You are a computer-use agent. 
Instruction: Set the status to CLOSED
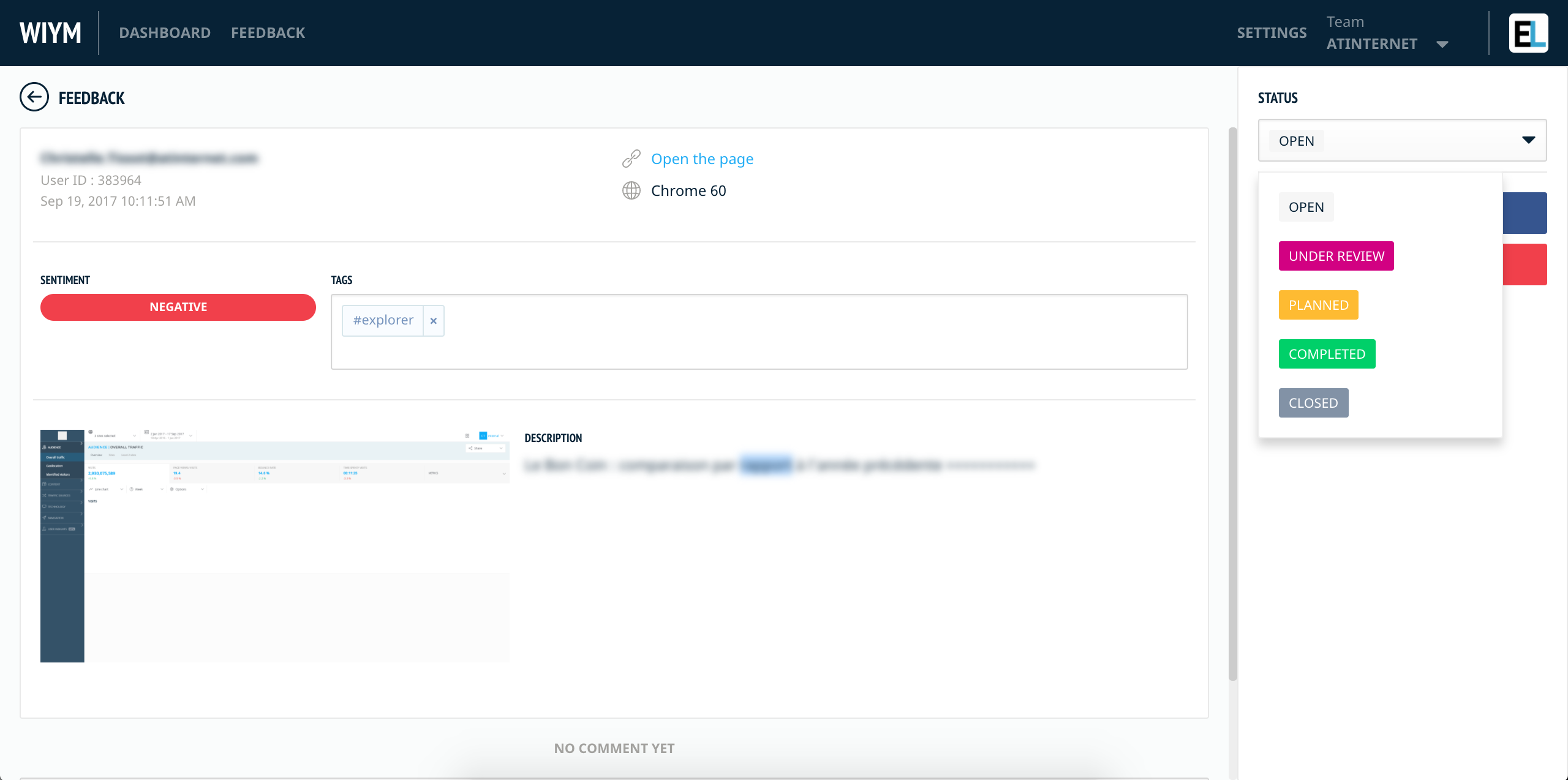tap(1313, 403)
